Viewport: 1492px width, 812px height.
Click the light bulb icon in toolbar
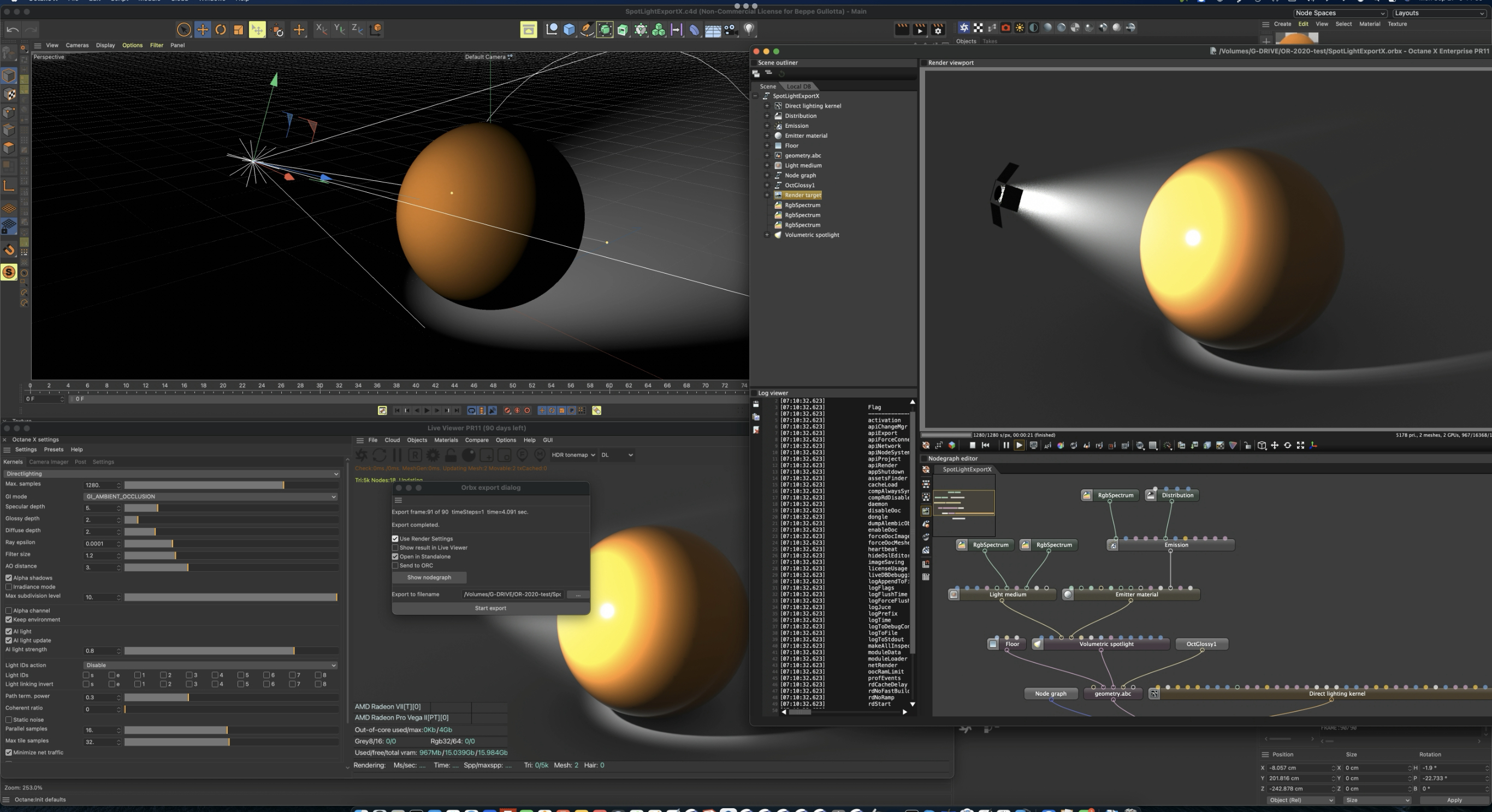749,29
